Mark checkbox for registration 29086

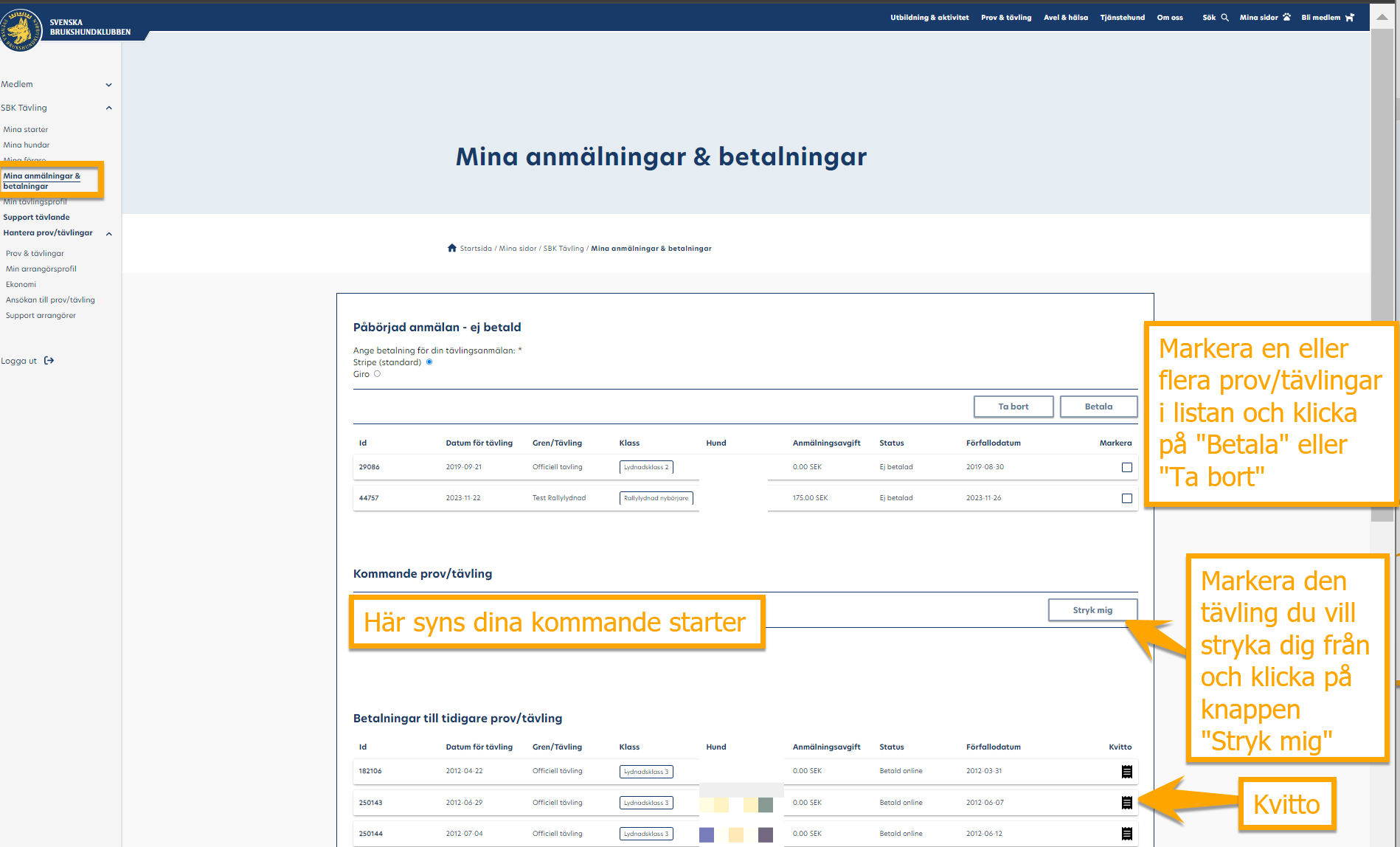tap(1126, 467)
